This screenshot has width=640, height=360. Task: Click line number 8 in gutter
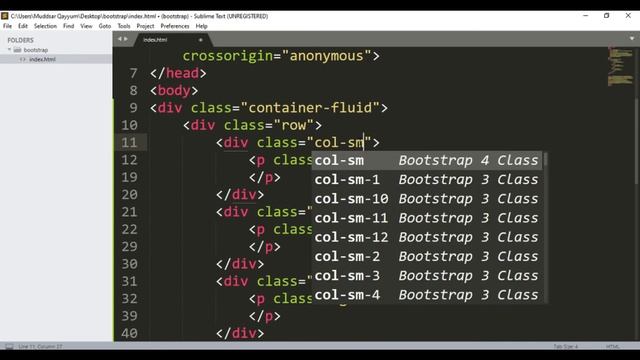[133, 91]
